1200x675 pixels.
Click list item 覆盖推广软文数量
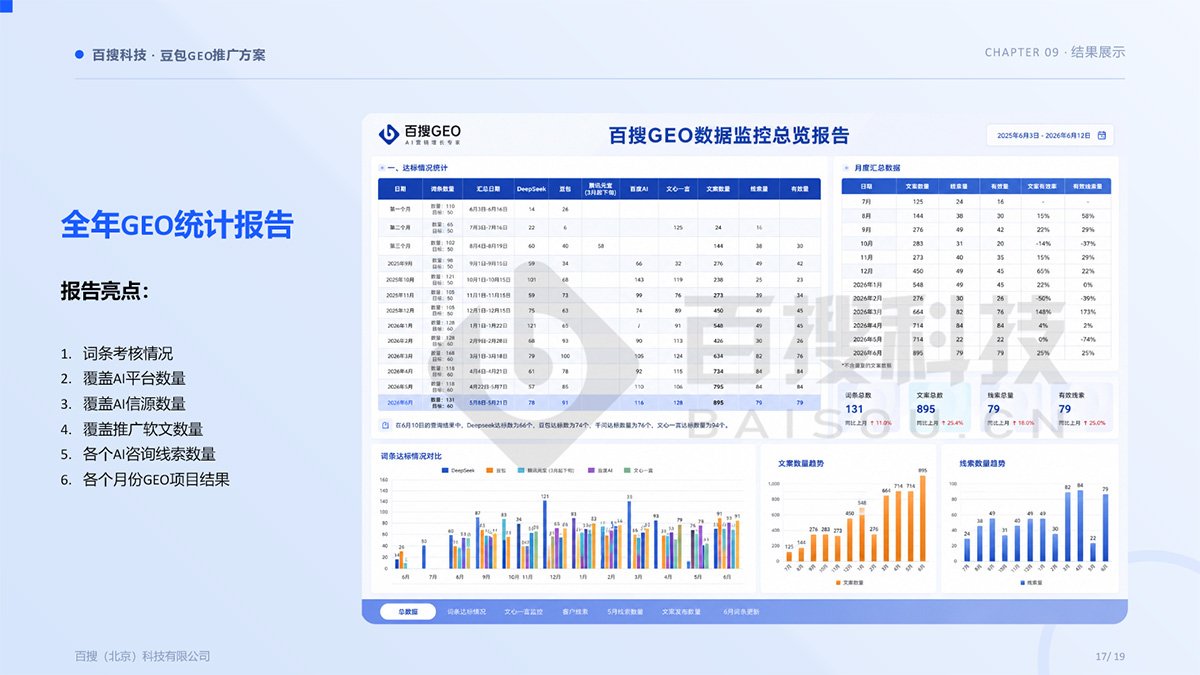click(x=143, y=429)
